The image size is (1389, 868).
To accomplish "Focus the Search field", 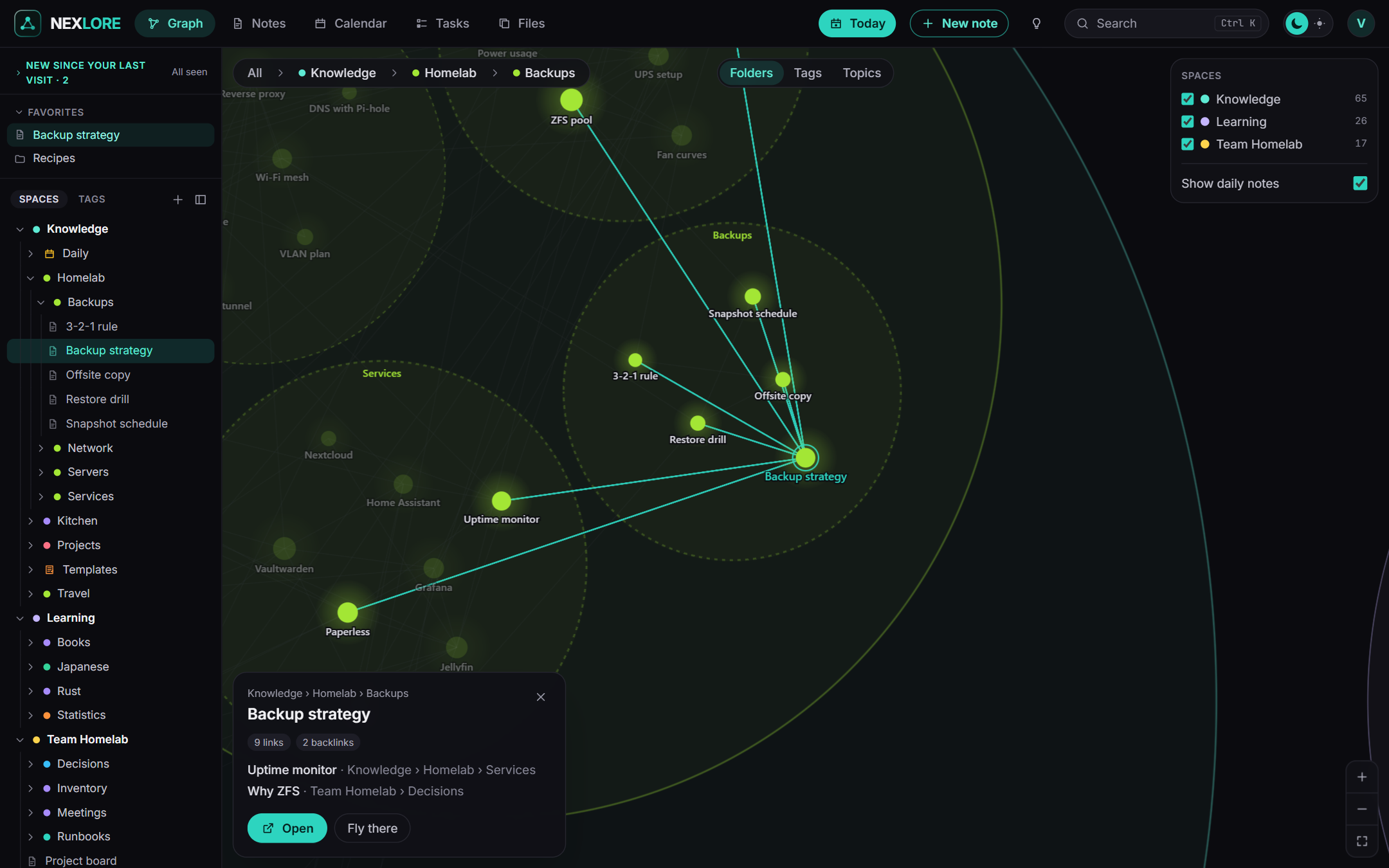I will tap(1166, 24).
